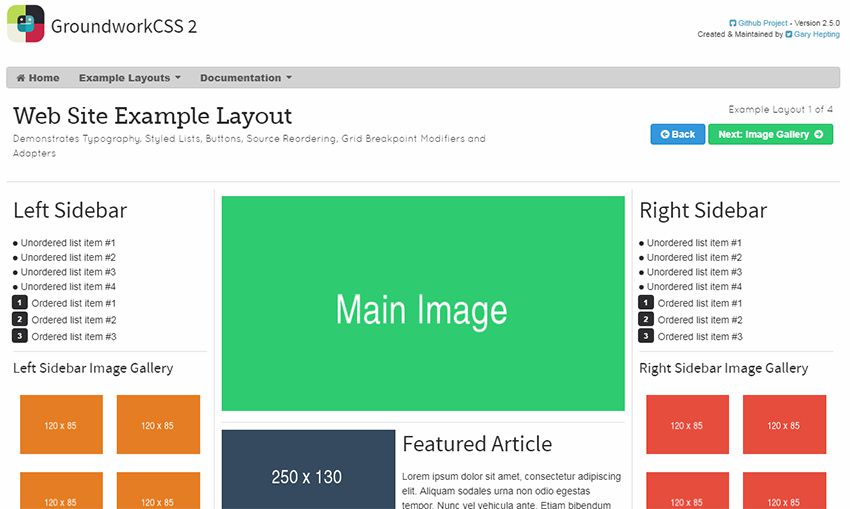The width and height of the screenshot is (850, 509).
Task: Click the home icon in navigation bar
Action: 21,78
